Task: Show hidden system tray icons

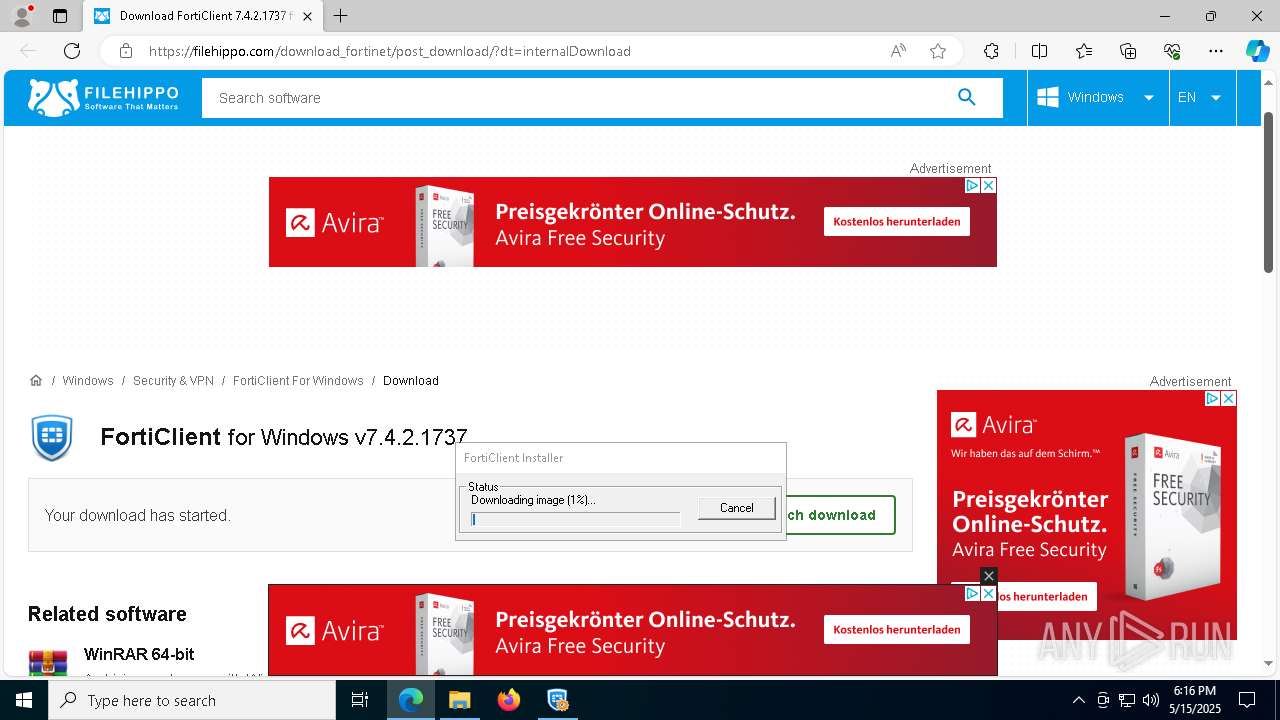Action: tap(1078, 700)
